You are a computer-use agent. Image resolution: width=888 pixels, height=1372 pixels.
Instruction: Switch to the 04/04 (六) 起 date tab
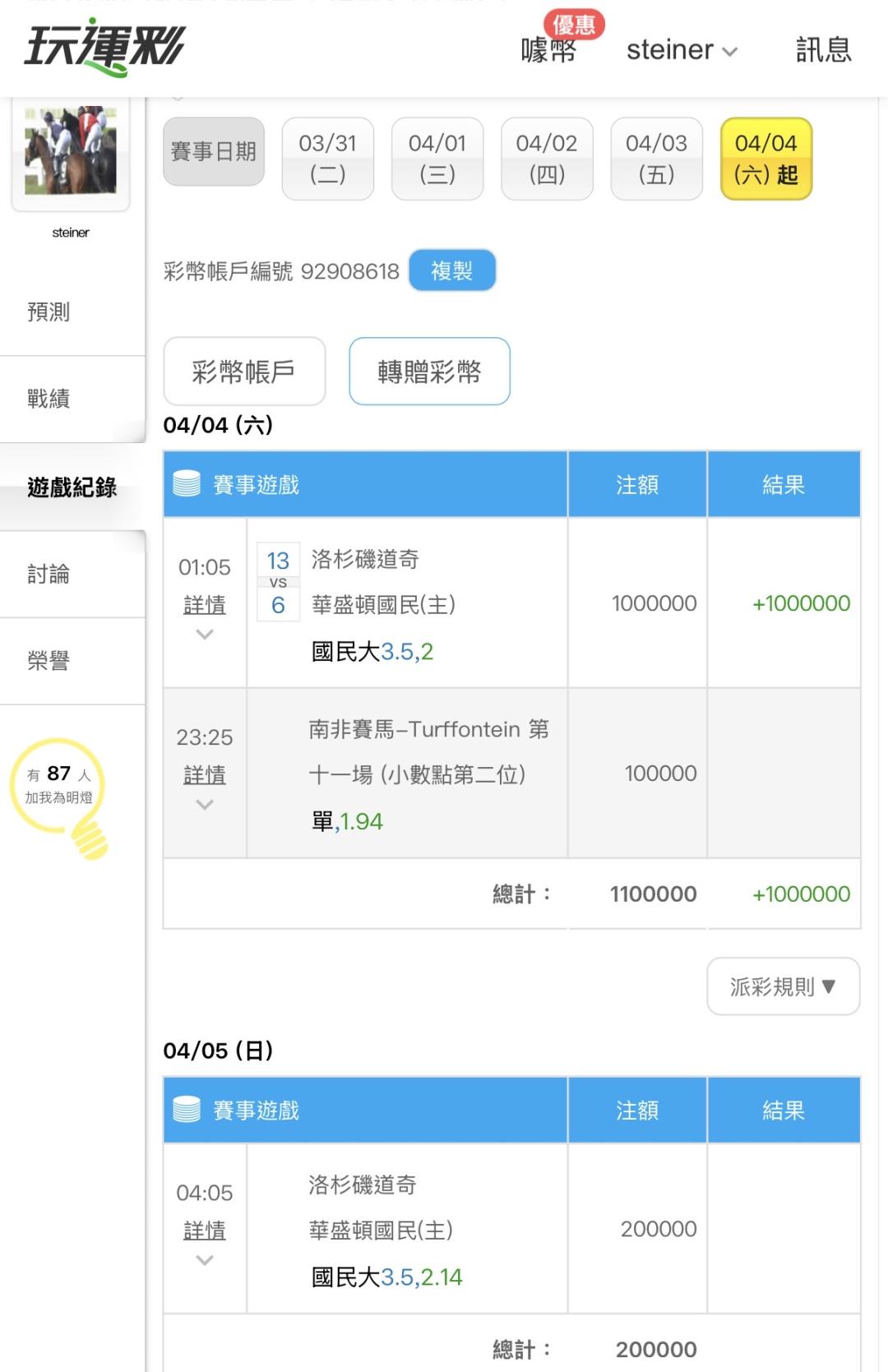click(765, 159)
